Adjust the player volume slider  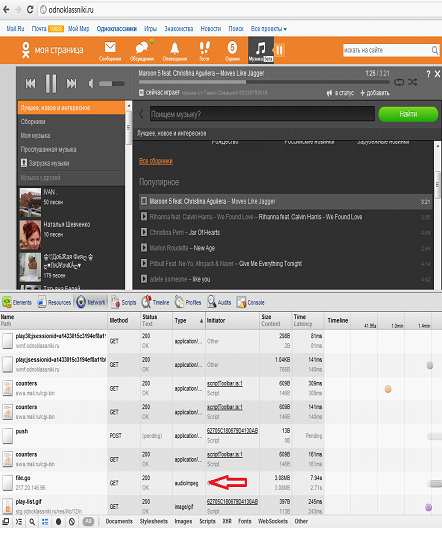pos(112,84)
